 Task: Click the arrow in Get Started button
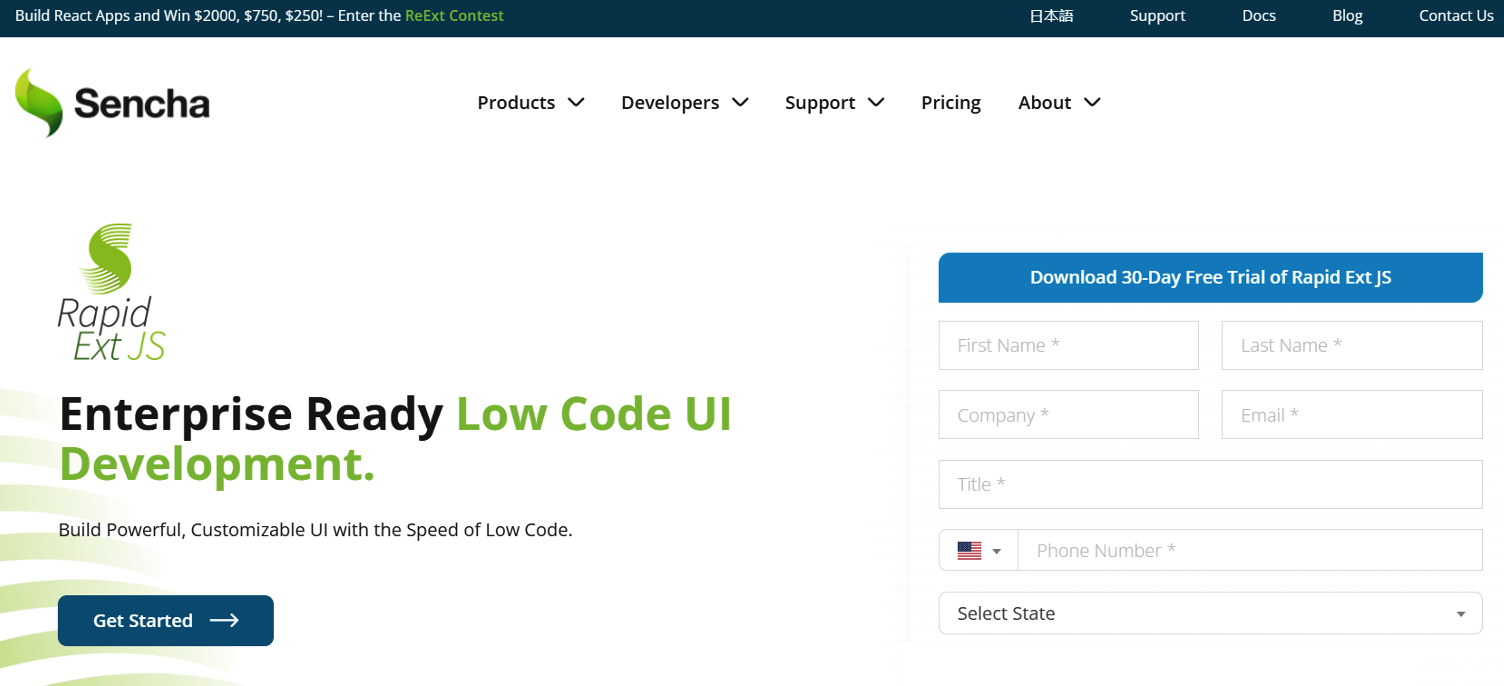[x=224, y=621]
